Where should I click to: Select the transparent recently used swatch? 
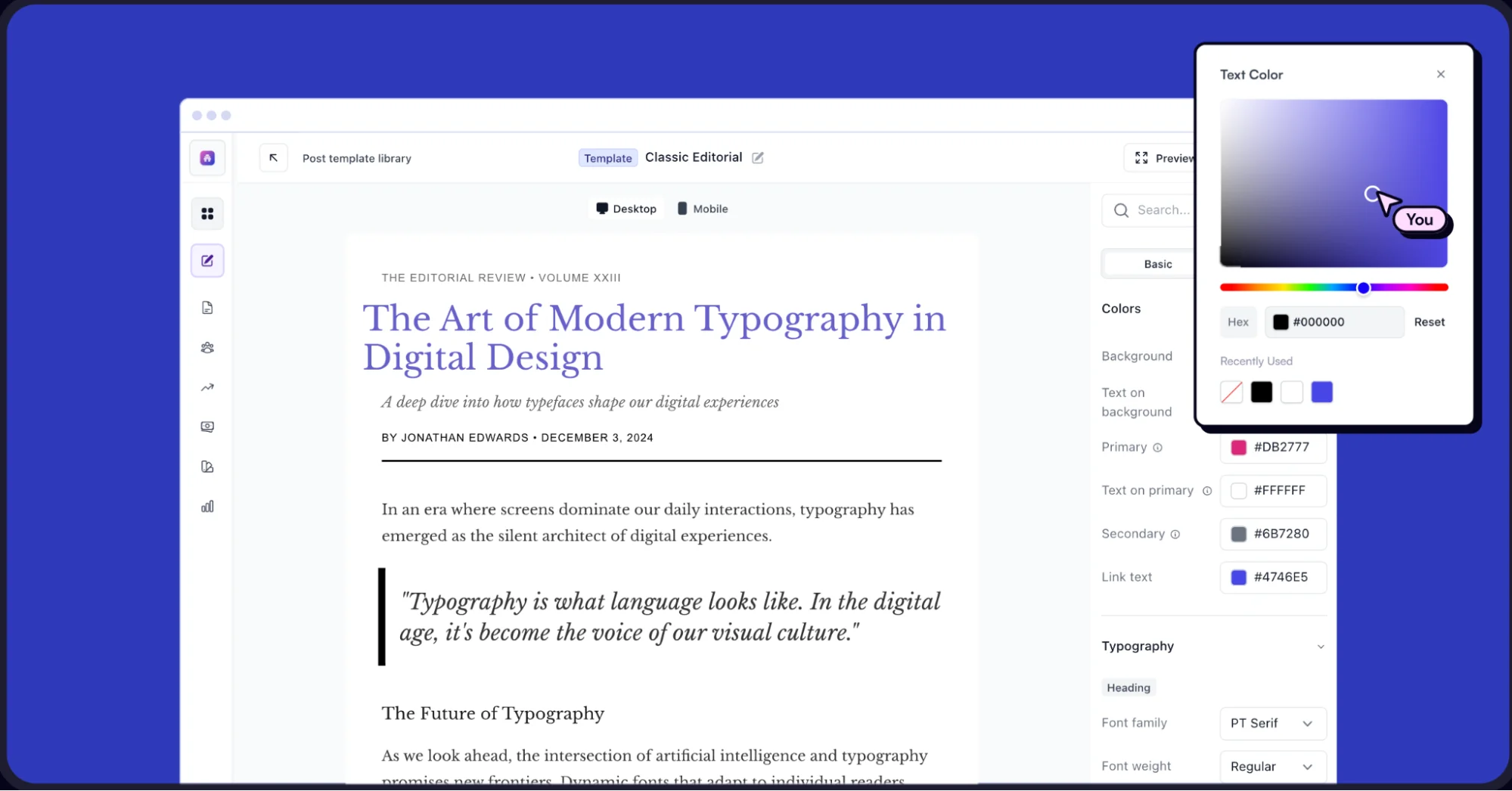(x=1231, y=392)
